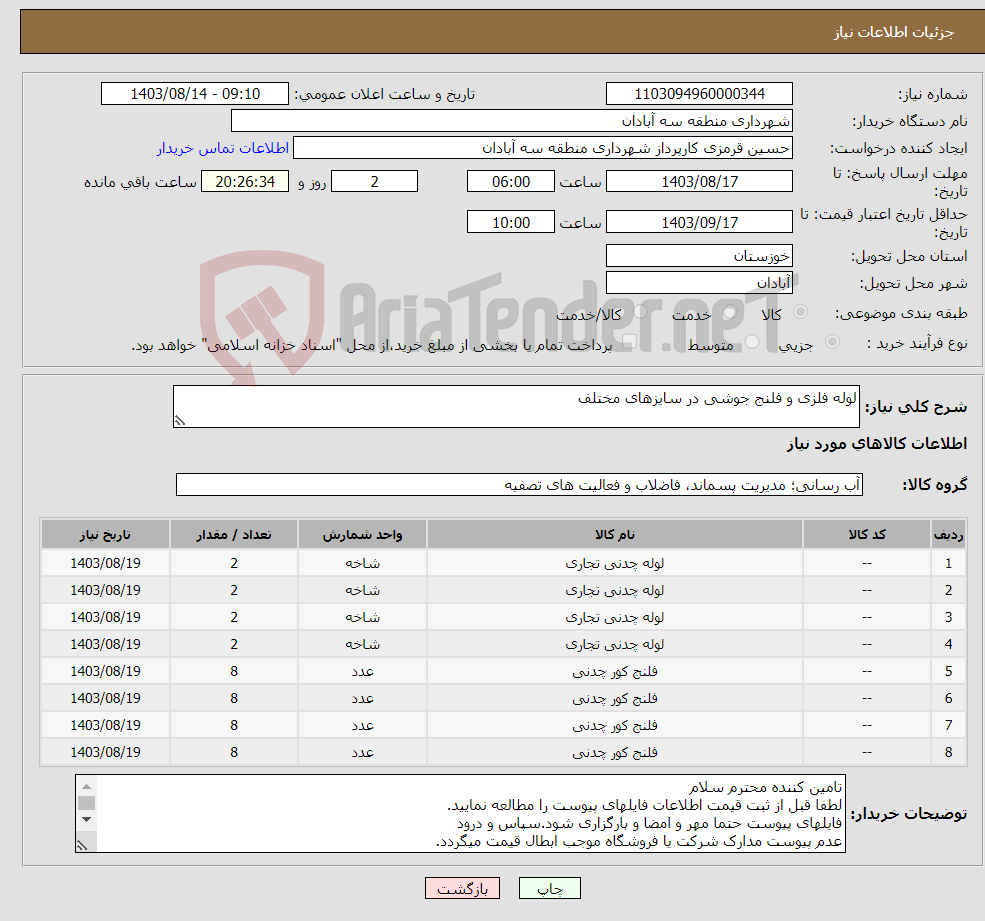Click row 6 unit cell عدد
985x921 pixels.
point(362,698)
